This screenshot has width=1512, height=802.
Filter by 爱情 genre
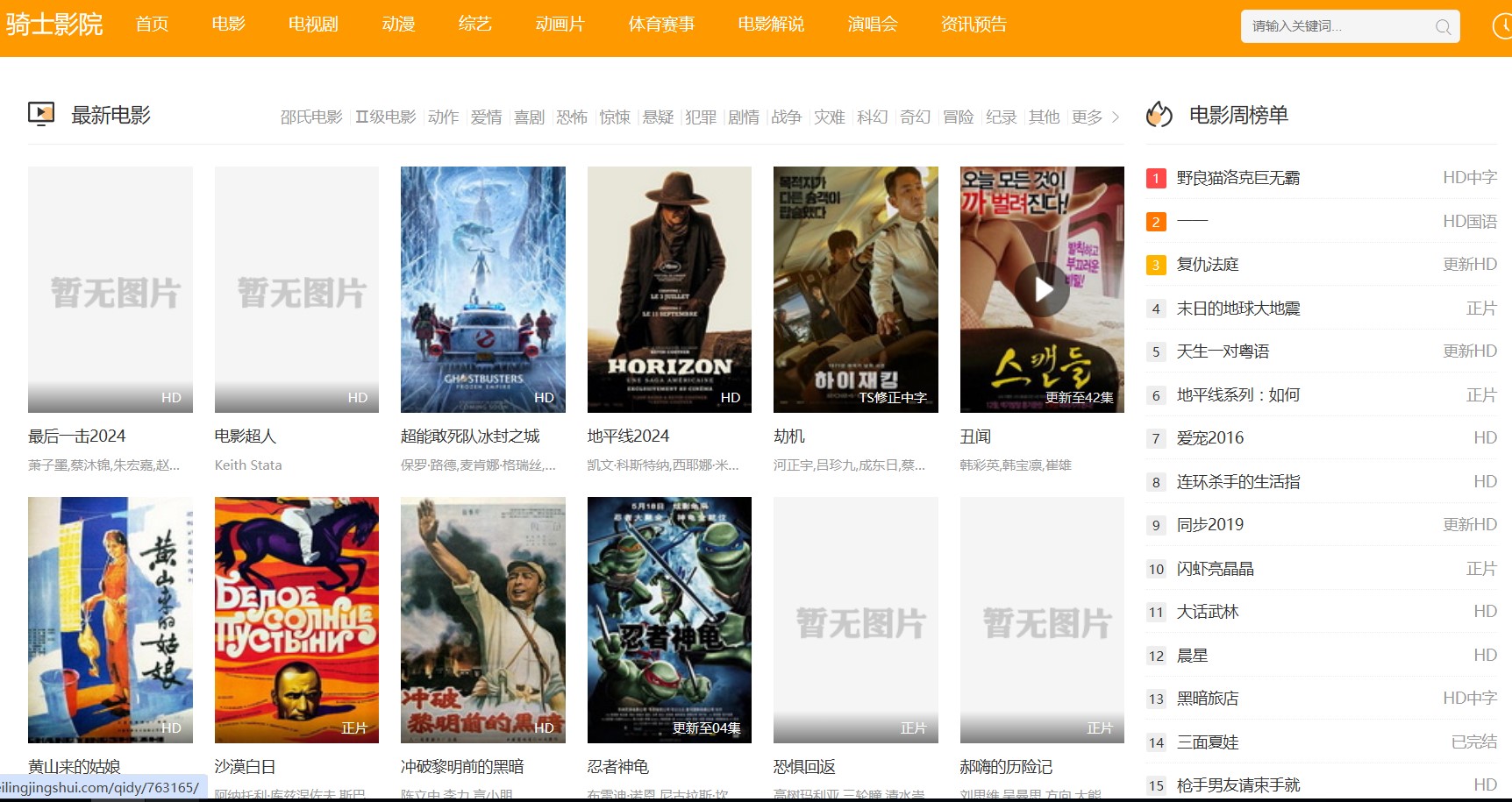point(486,117)
